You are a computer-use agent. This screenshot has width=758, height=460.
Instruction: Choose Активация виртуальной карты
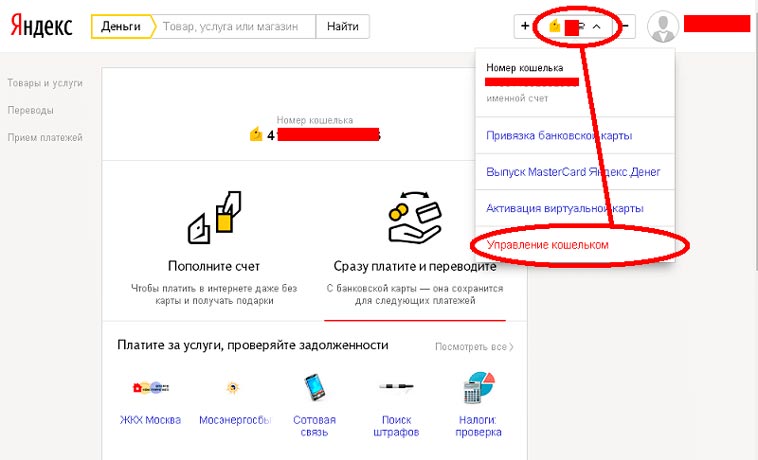tap(565, 208)
